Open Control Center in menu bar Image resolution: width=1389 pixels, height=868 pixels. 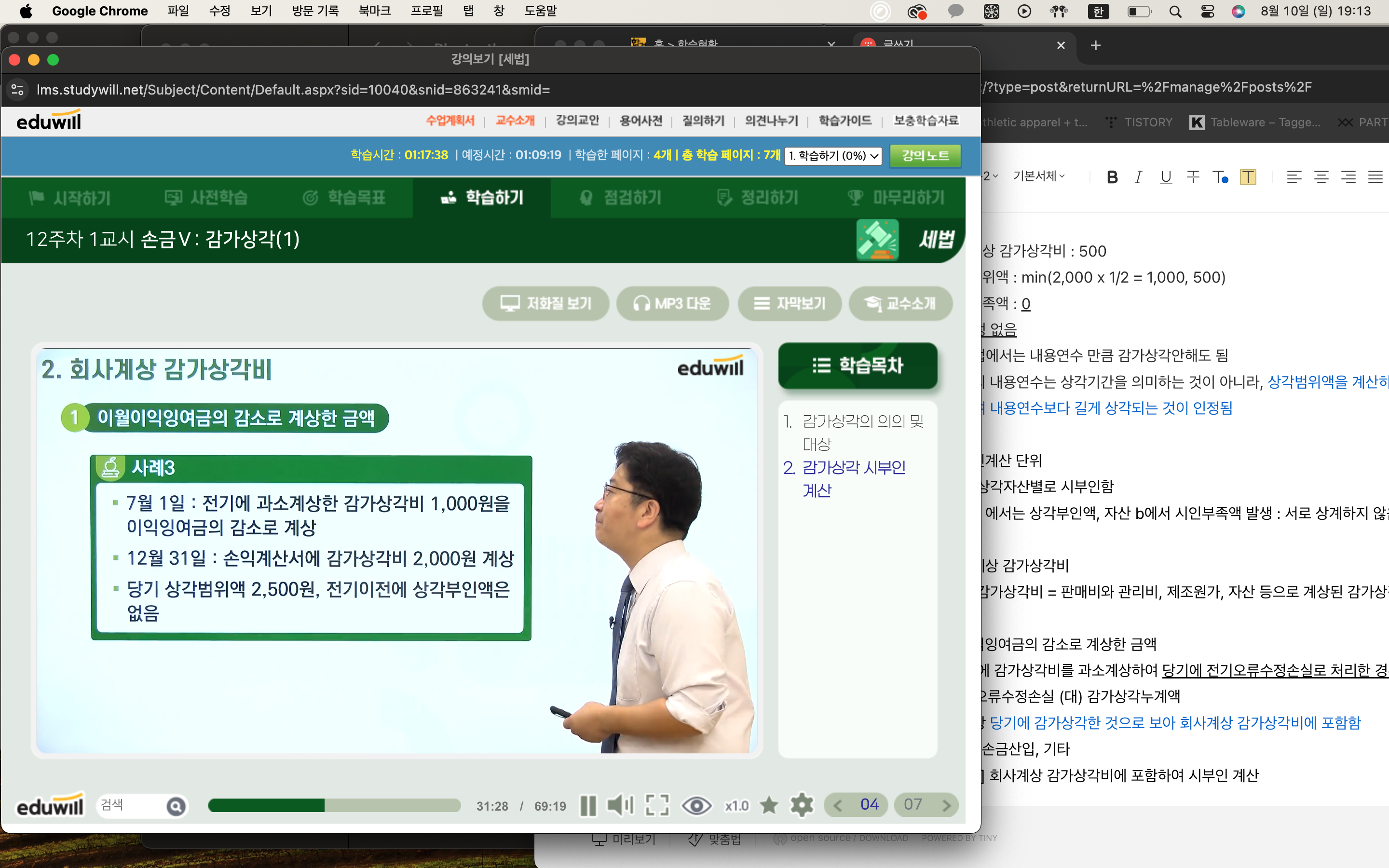(x=1207, y=12)
